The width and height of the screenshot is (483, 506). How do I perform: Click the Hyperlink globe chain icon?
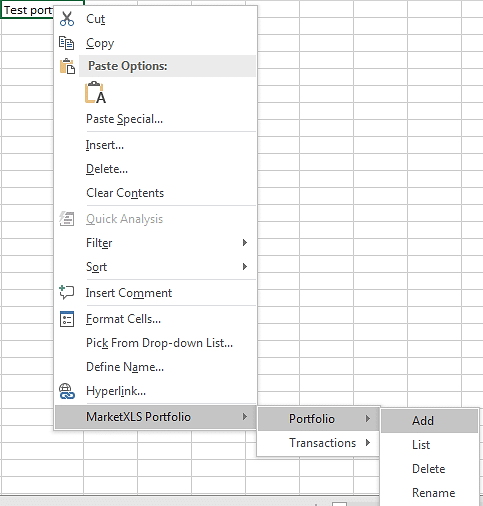pyautogui.click(x=67, y=391)
